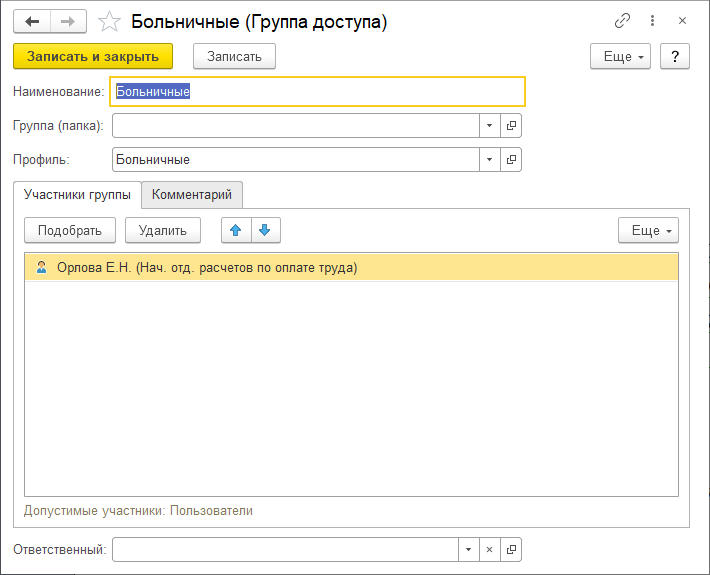Expand the Ответственный dropdown list
This screenshot has height=575, width=710.
(x=469, y=549)
